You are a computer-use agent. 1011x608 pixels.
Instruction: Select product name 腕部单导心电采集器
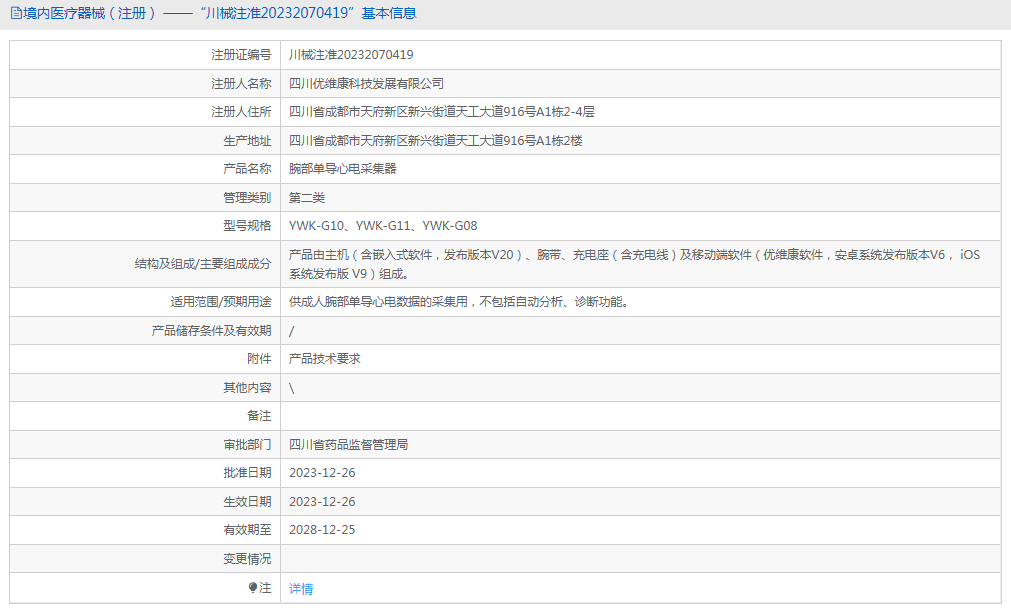tap(342, 169)
